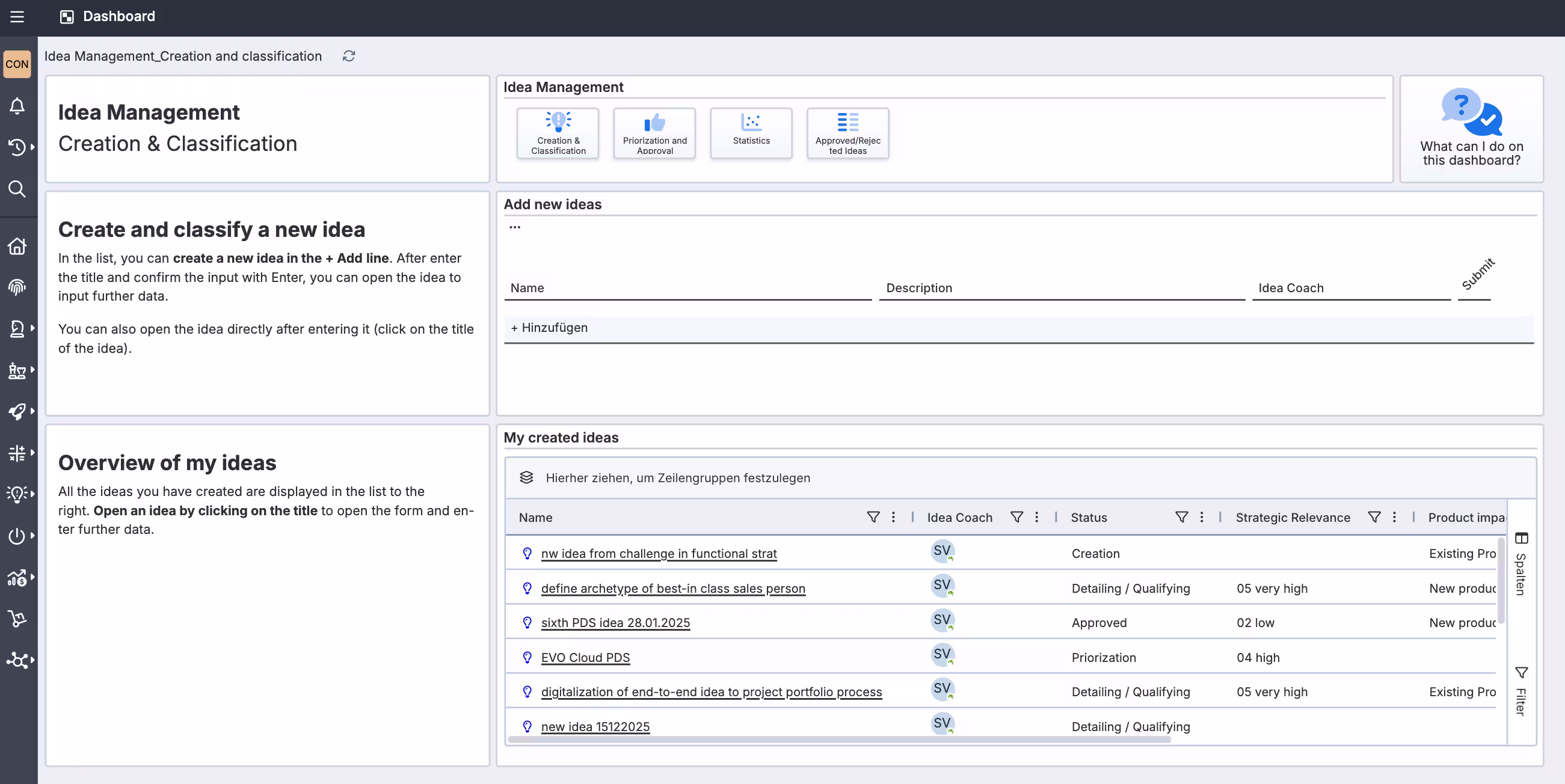Open the idea 'EVO Cloud PDS'
1565x784 pixels.
click(585, 657)
